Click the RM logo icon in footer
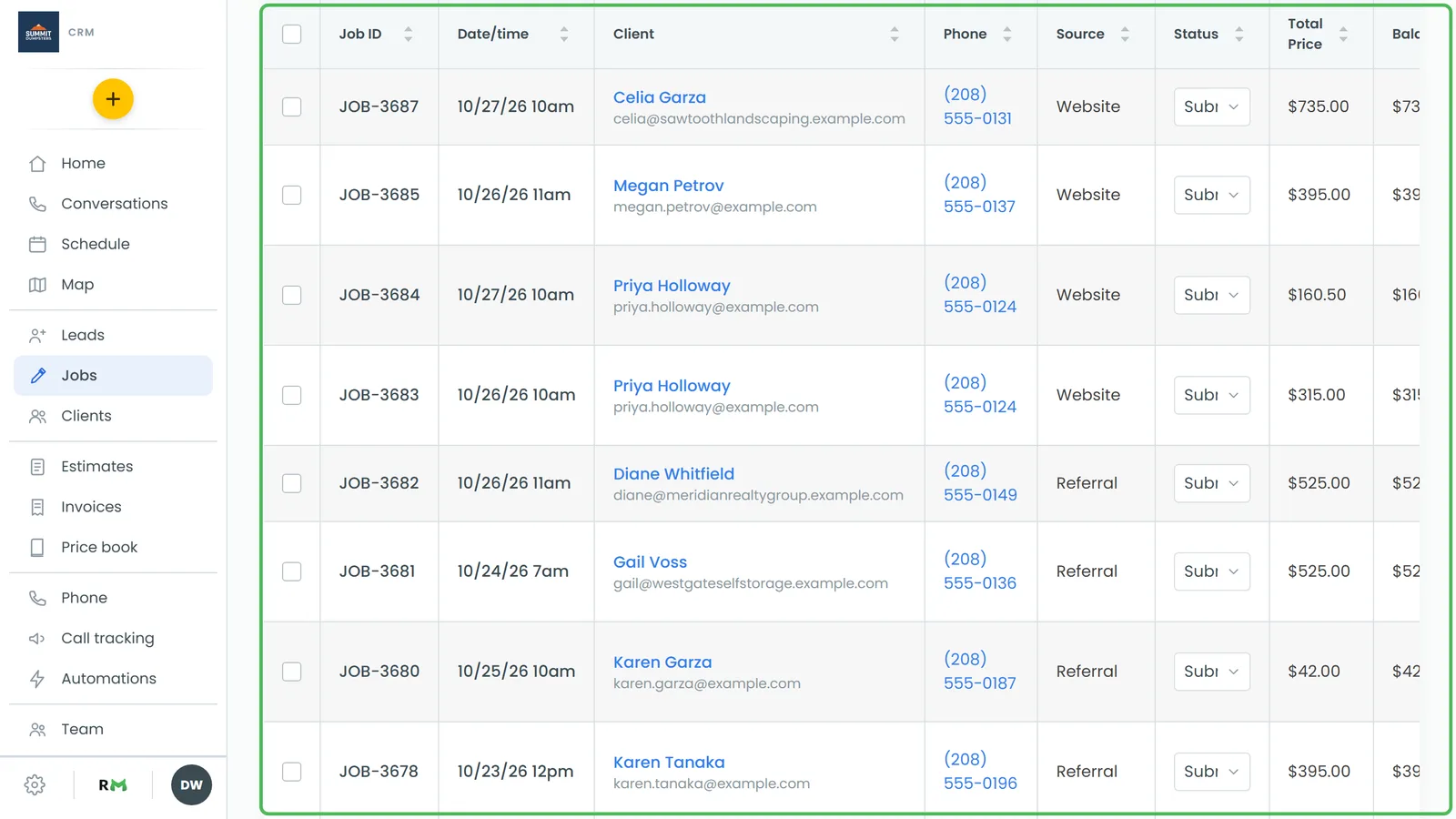 tap(113, 784)
